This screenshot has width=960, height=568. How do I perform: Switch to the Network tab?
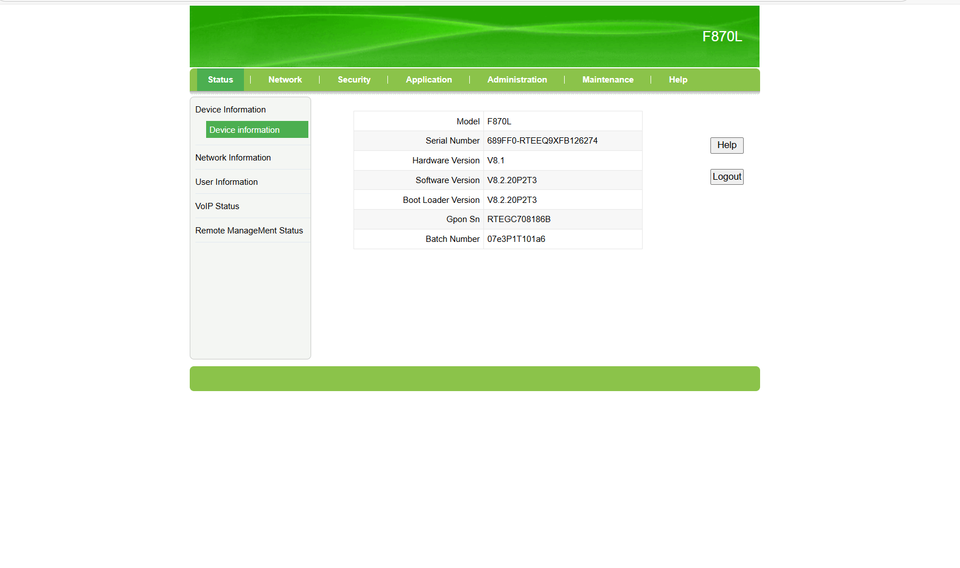(x=285, y=80)
